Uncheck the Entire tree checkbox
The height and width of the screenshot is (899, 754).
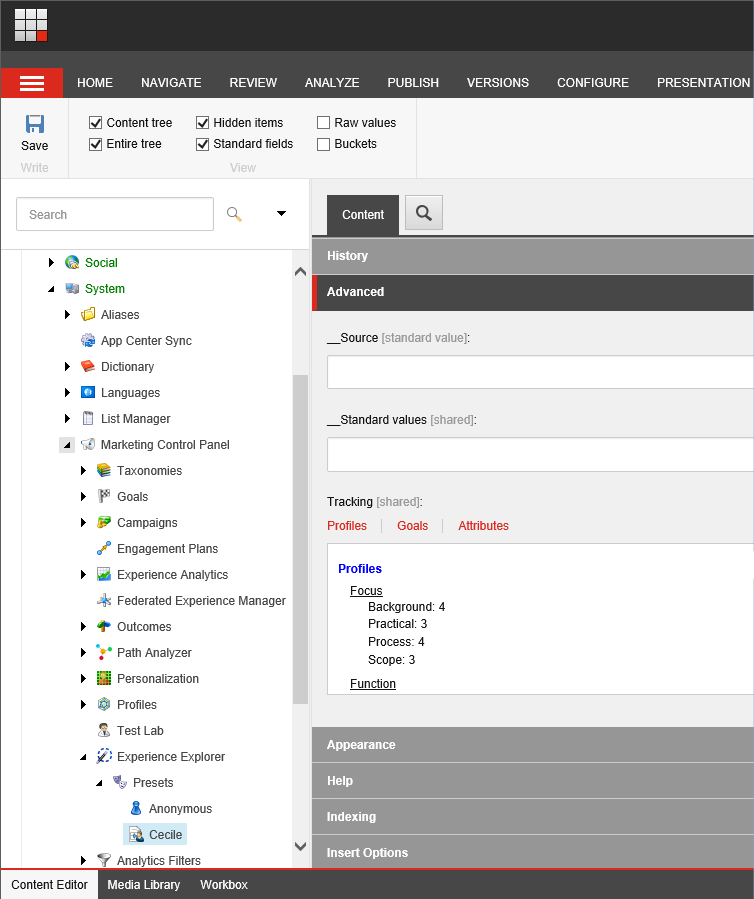tap(96, 144)
